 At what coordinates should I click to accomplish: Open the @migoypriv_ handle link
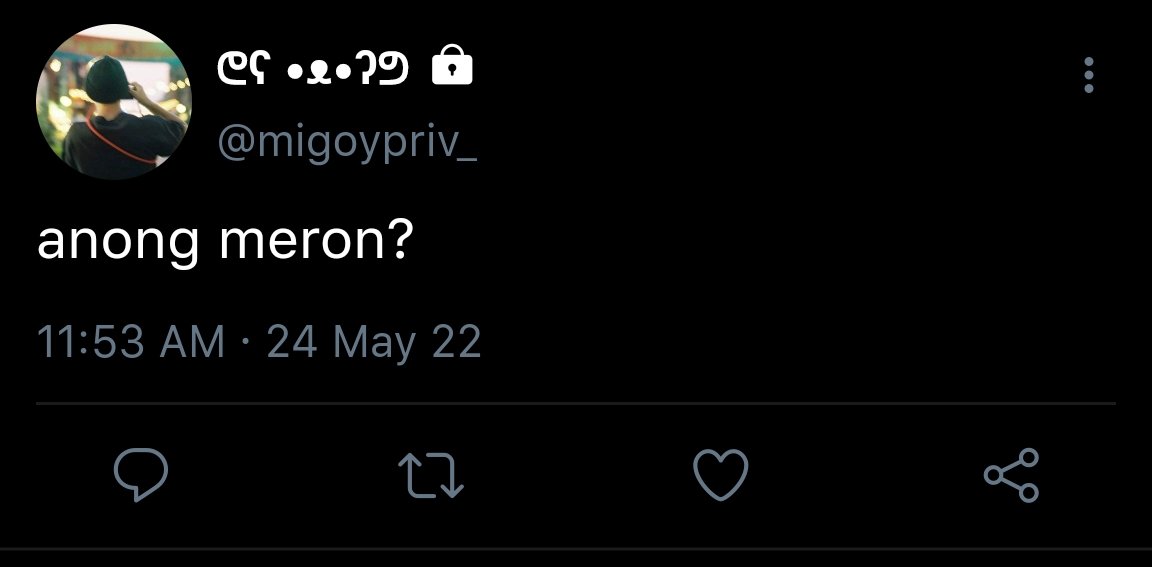347,140
